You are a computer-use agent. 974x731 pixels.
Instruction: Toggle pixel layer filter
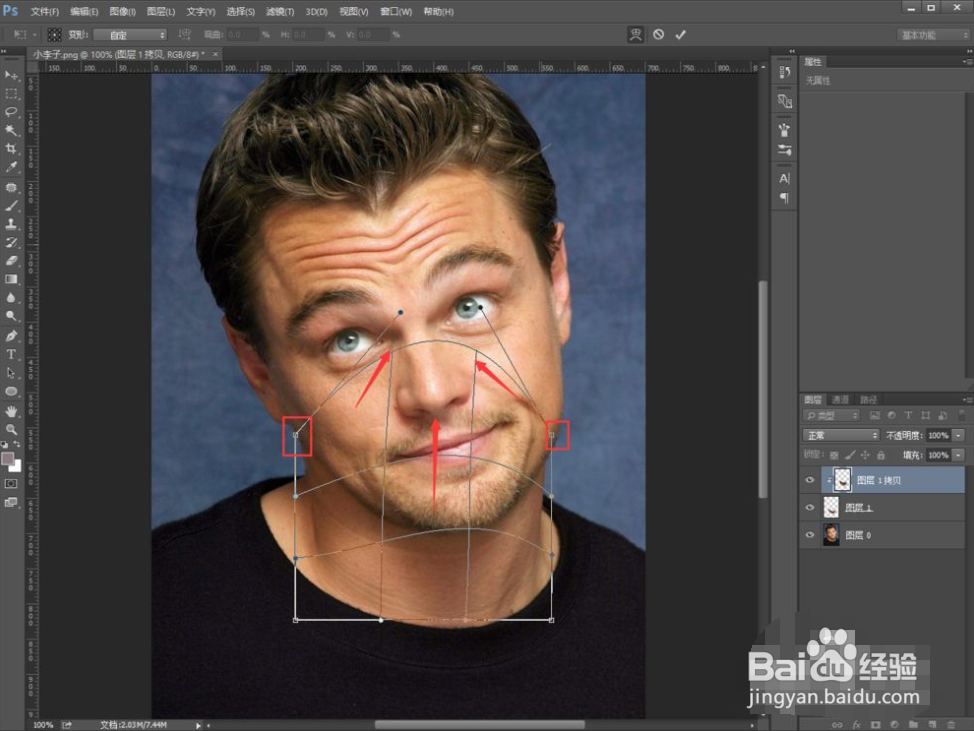pyautogui.click(x=875, y=415)
